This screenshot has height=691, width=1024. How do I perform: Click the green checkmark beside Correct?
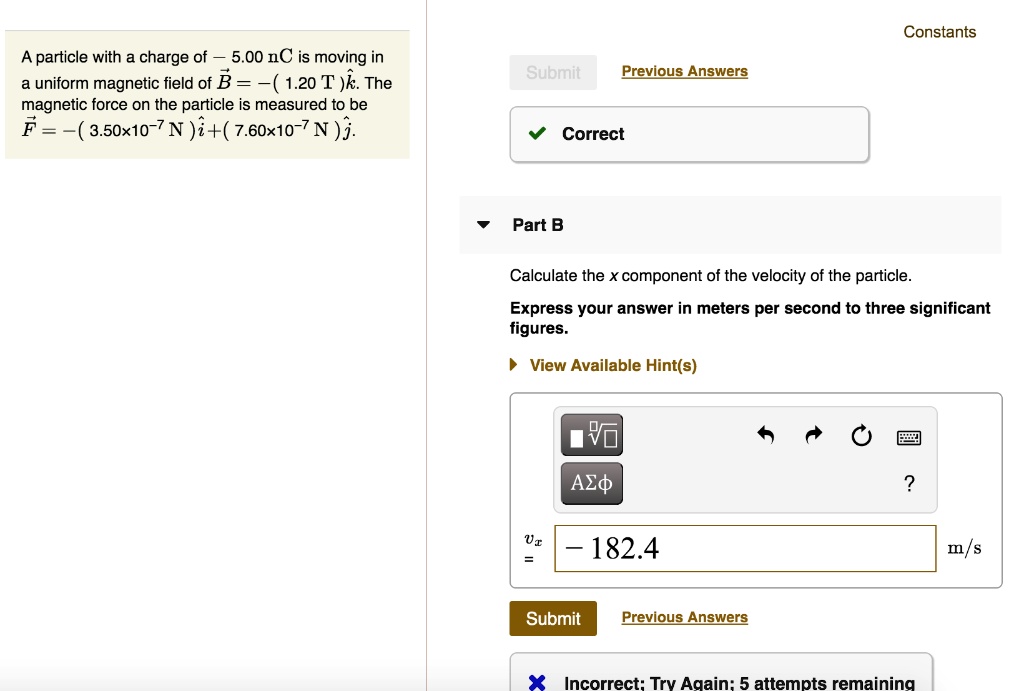(537, 134)
